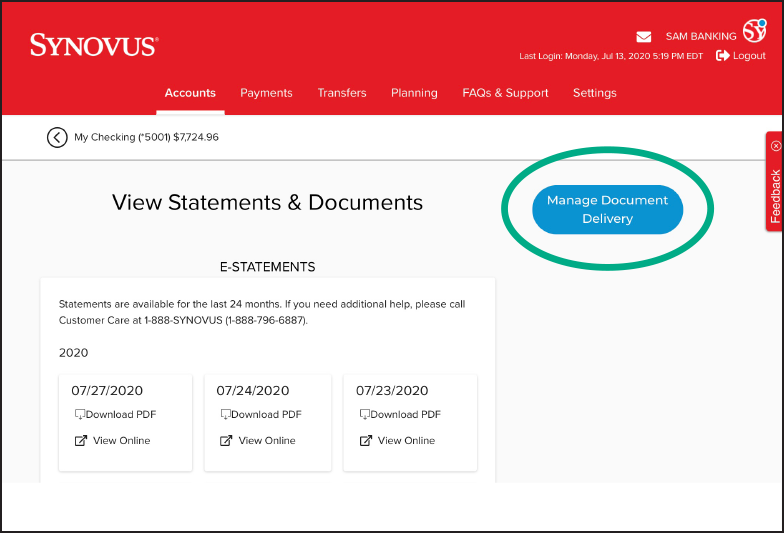The image size is (784, 533).
Task: Select the Planning menu item
Action: click(x=414, y=93)
